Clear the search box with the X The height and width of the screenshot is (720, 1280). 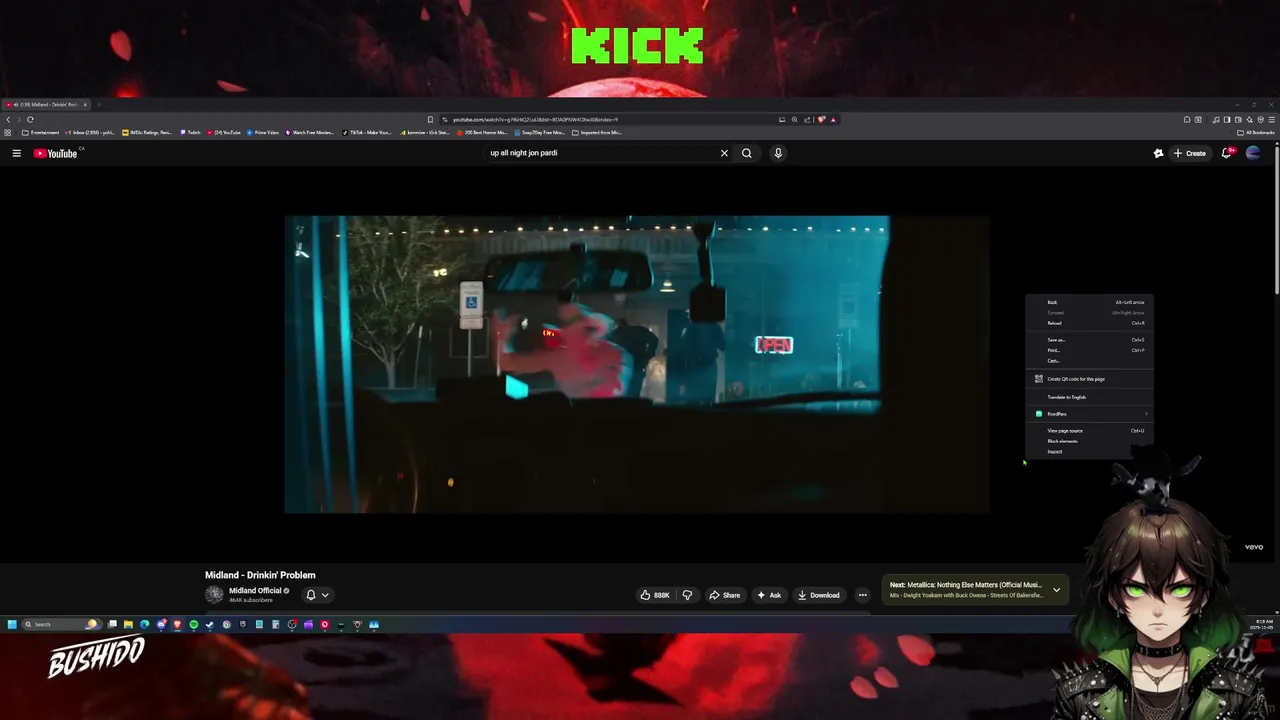(724, 153)
